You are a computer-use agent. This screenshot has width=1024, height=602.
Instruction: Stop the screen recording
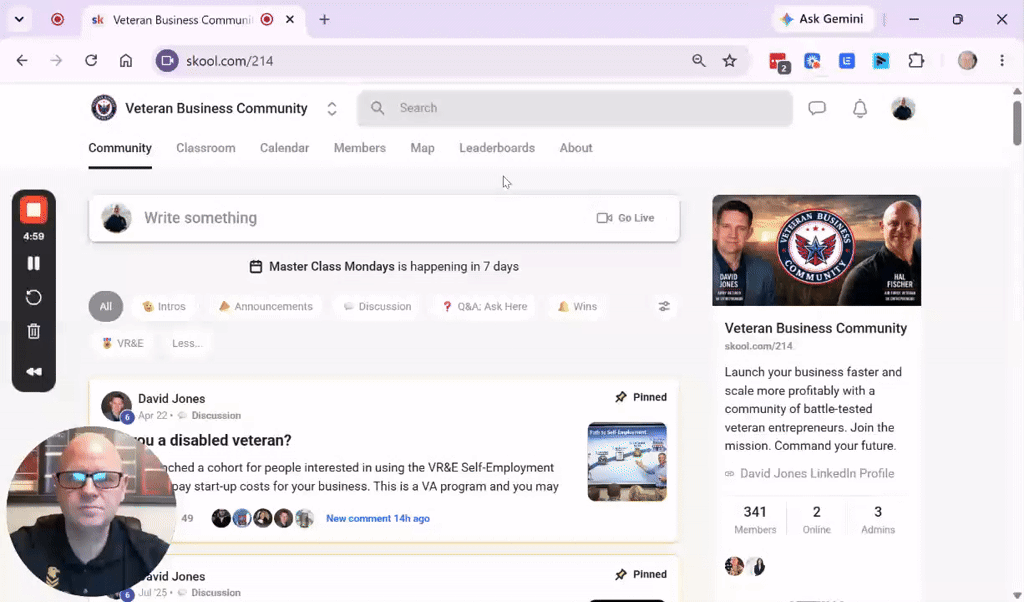coord(33,210)
